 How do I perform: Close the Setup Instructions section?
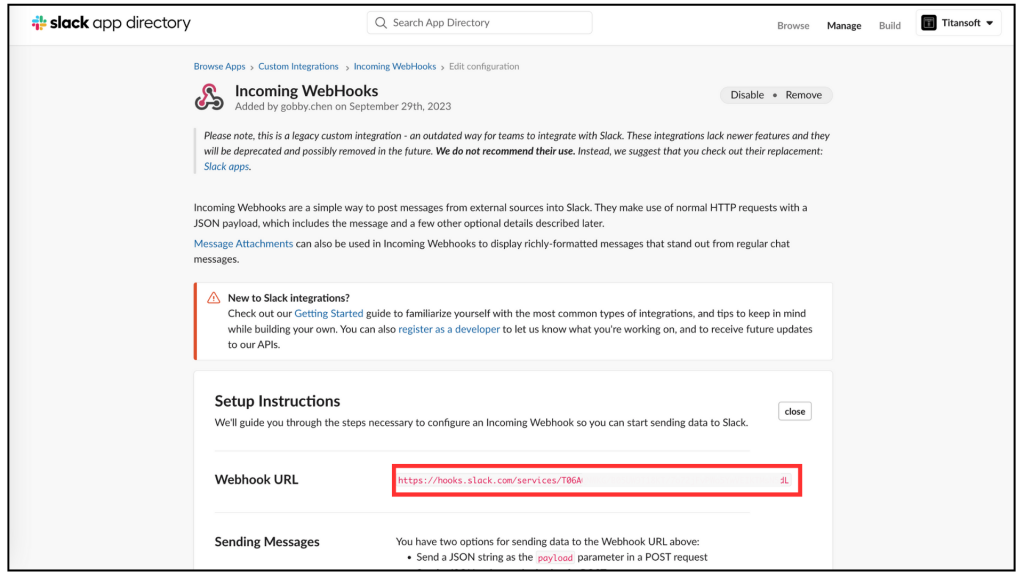point(795,411)
